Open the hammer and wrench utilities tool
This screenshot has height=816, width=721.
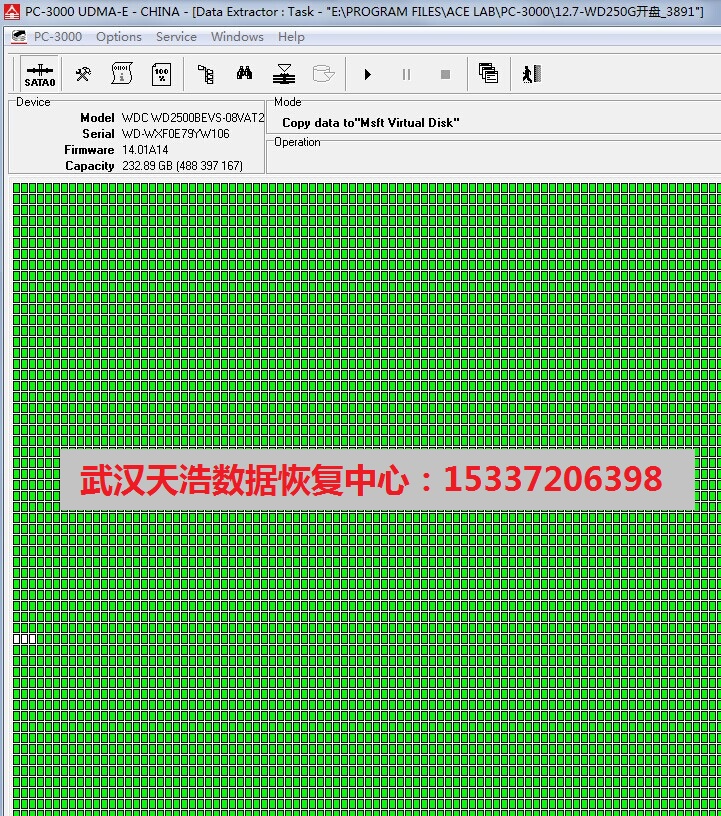coord(84,74)
